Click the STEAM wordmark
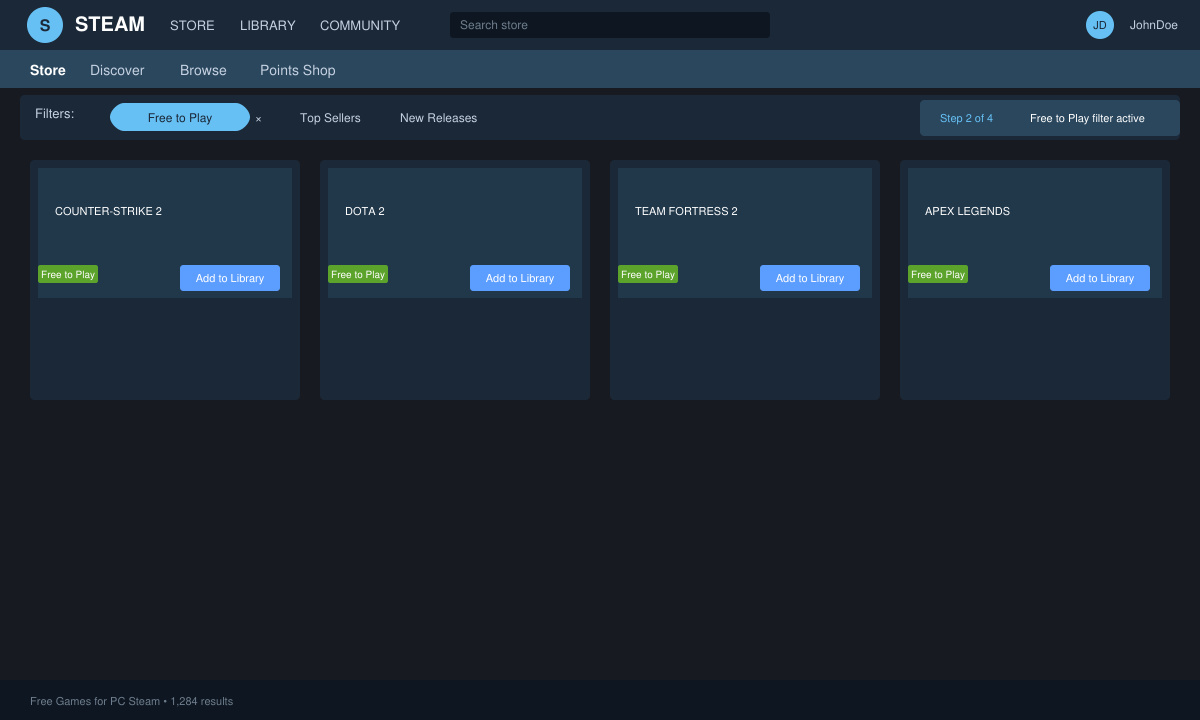1200x720 pixels. (110, 24)
